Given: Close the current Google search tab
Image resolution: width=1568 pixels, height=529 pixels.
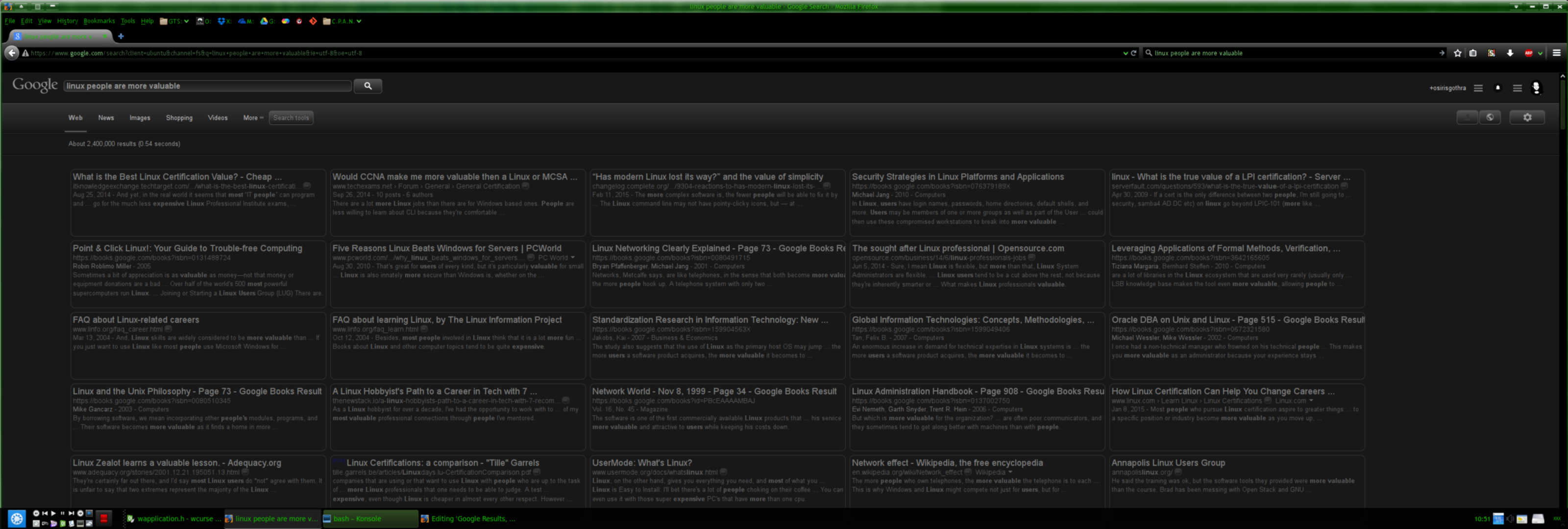Looking at the screenshot, I should click(105, 36).
